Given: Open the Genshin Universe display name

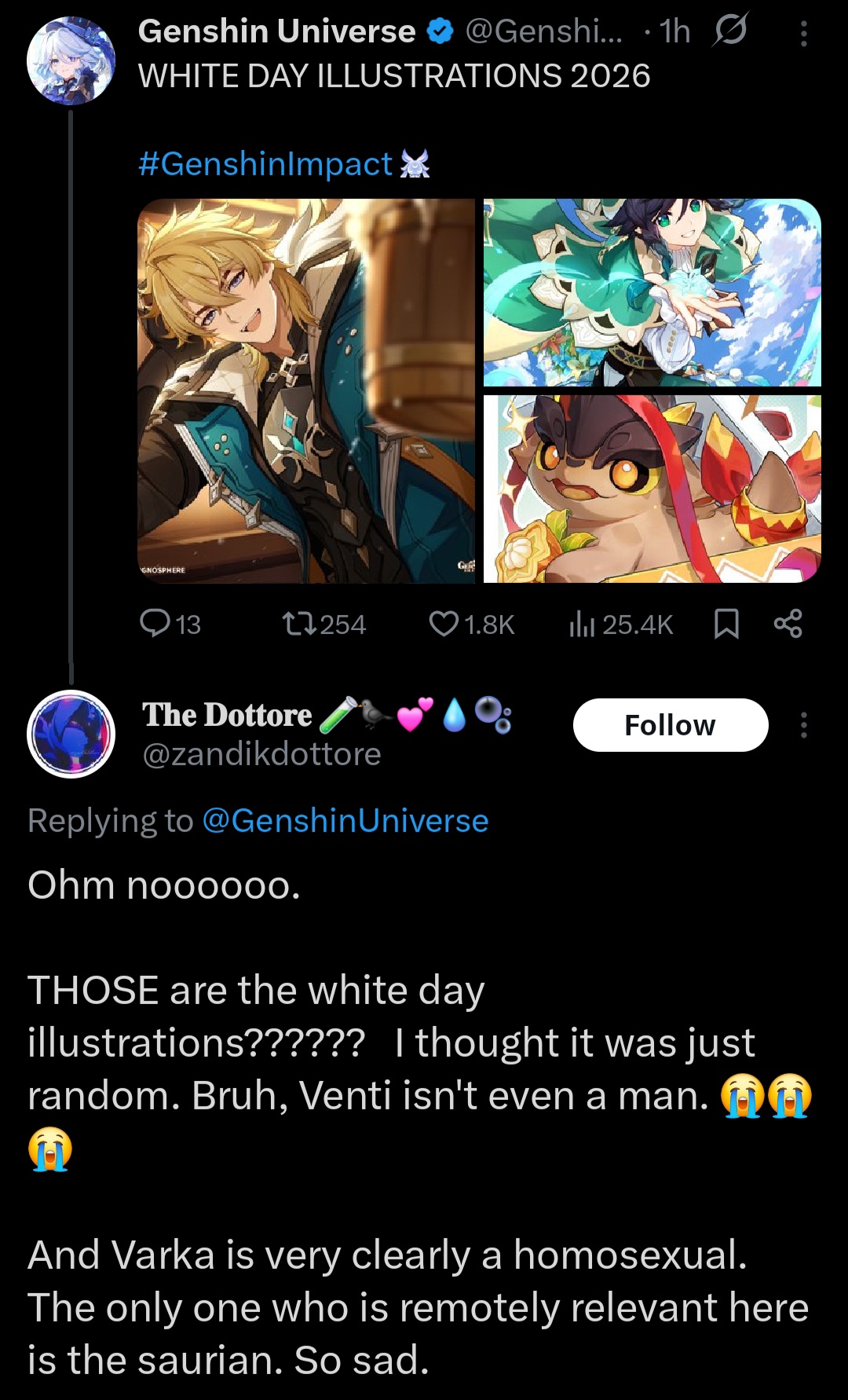Looking at the screenshot, I should tap(277, 31).
